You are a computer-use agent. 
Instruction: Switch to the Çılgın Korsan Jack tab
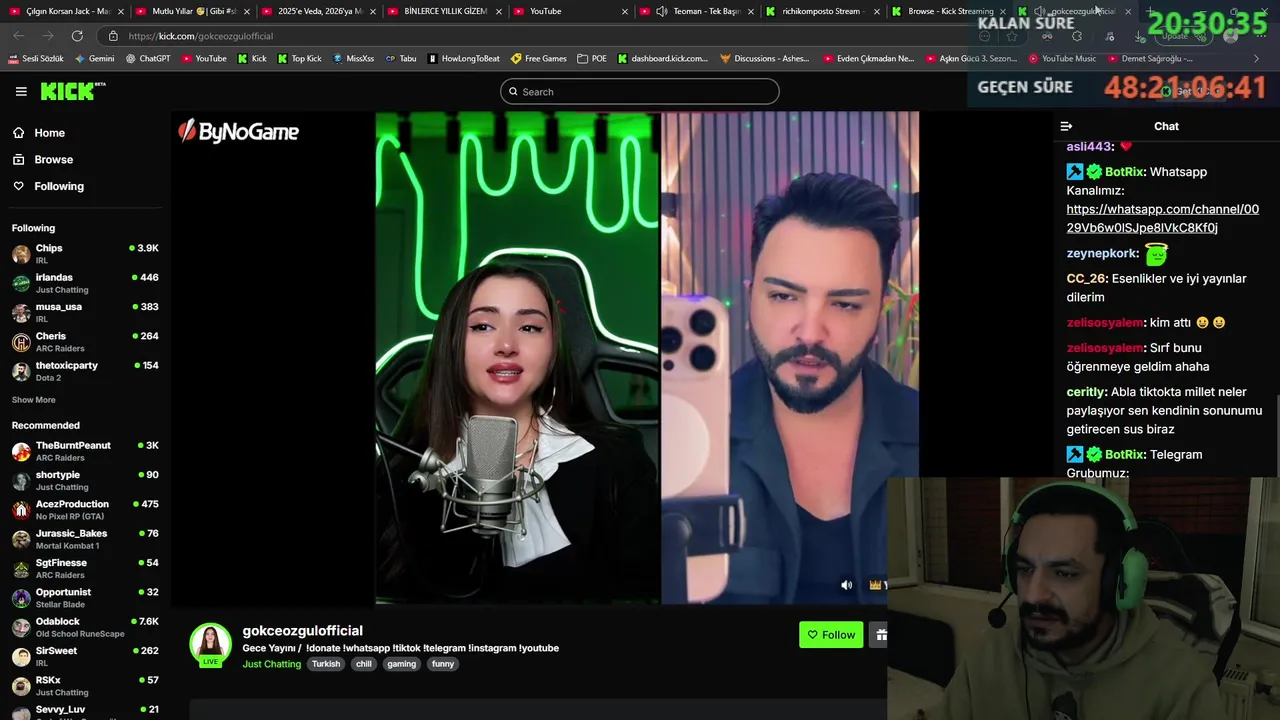click(x=66, y=11)
